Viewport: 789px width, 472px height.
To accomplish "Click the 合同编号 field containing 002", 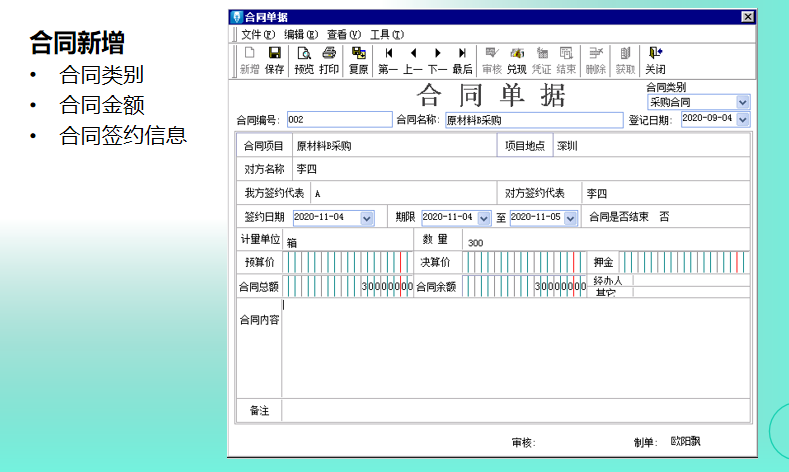I will coord(340,120).
